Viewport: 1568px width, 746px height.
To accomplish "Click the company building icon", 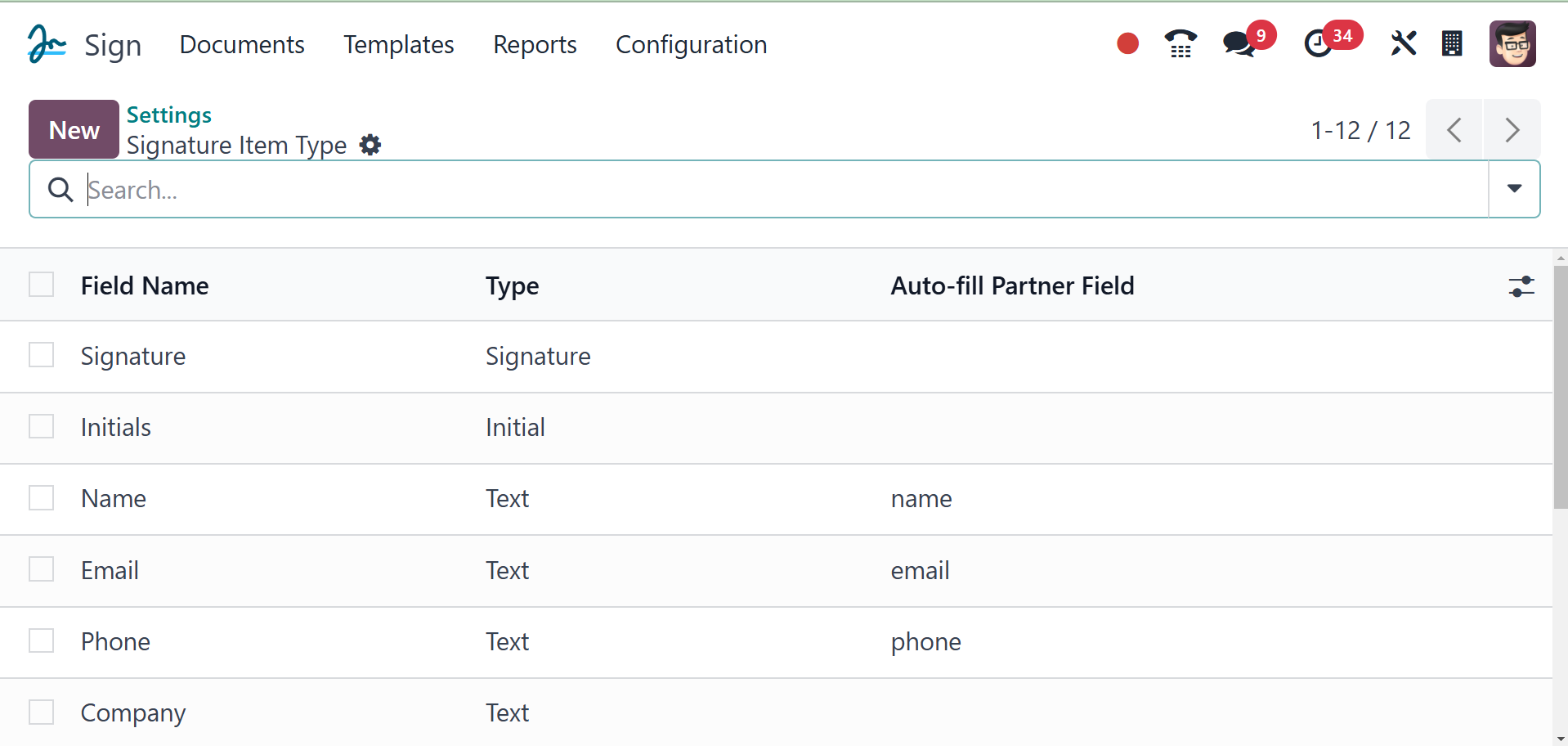I will 1452,44.
